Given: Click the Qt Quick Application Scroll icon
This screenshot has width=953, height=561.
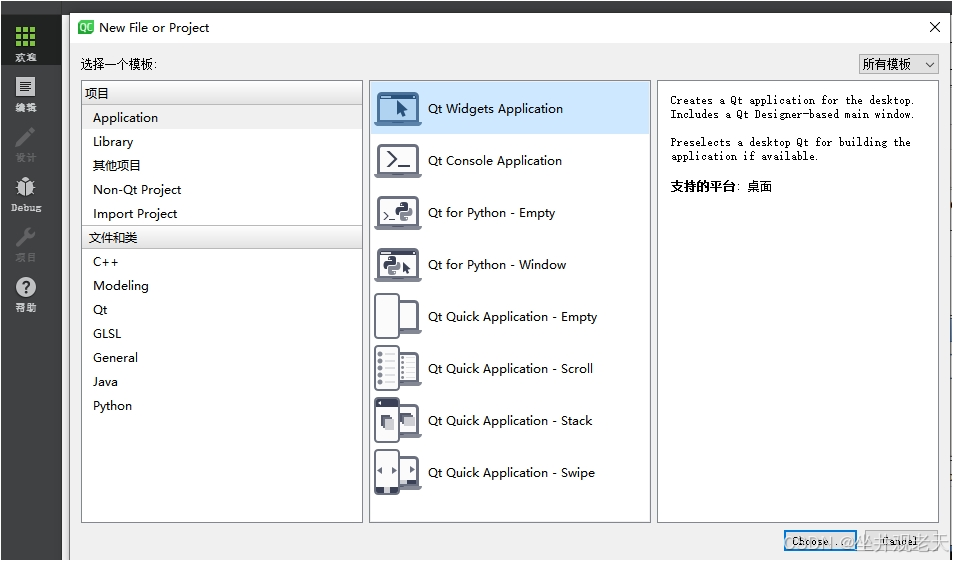Looking at the screenshot, I should click(x=398, y=368).
